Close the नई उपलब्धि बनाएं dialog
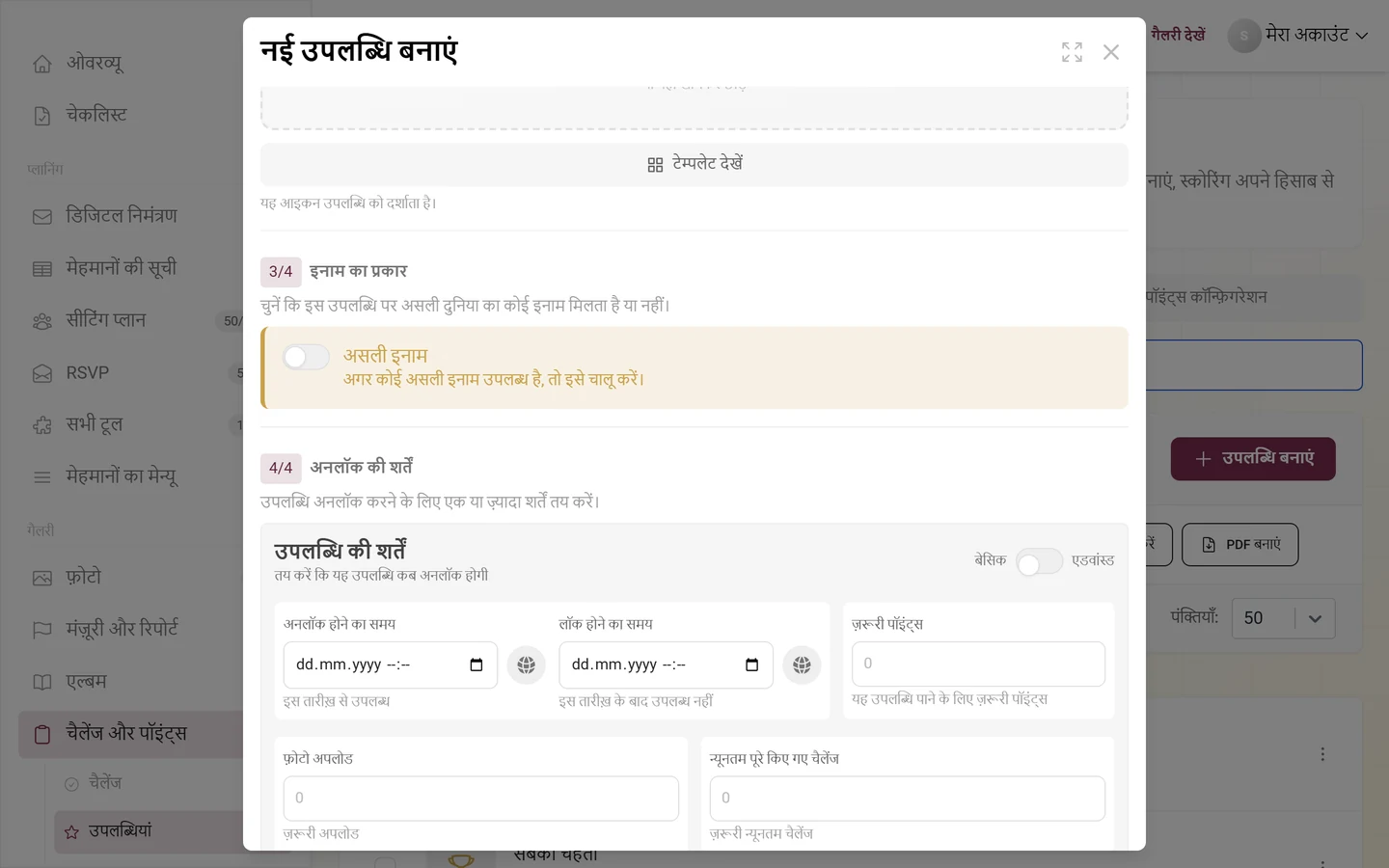Viewport: 1389px width, 868px height. point(1111,52)
